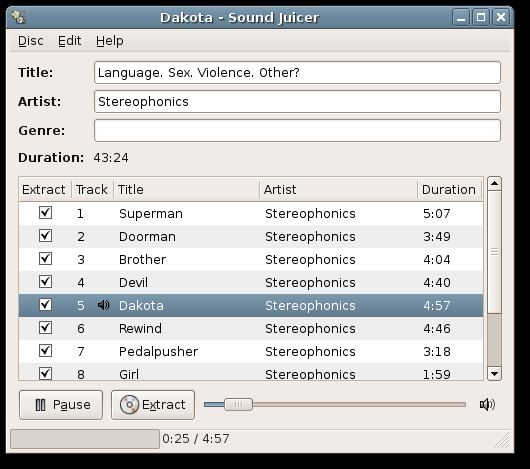Click the 3:49 duration of Doorman

pyautogui.click(x=436, y=237)
